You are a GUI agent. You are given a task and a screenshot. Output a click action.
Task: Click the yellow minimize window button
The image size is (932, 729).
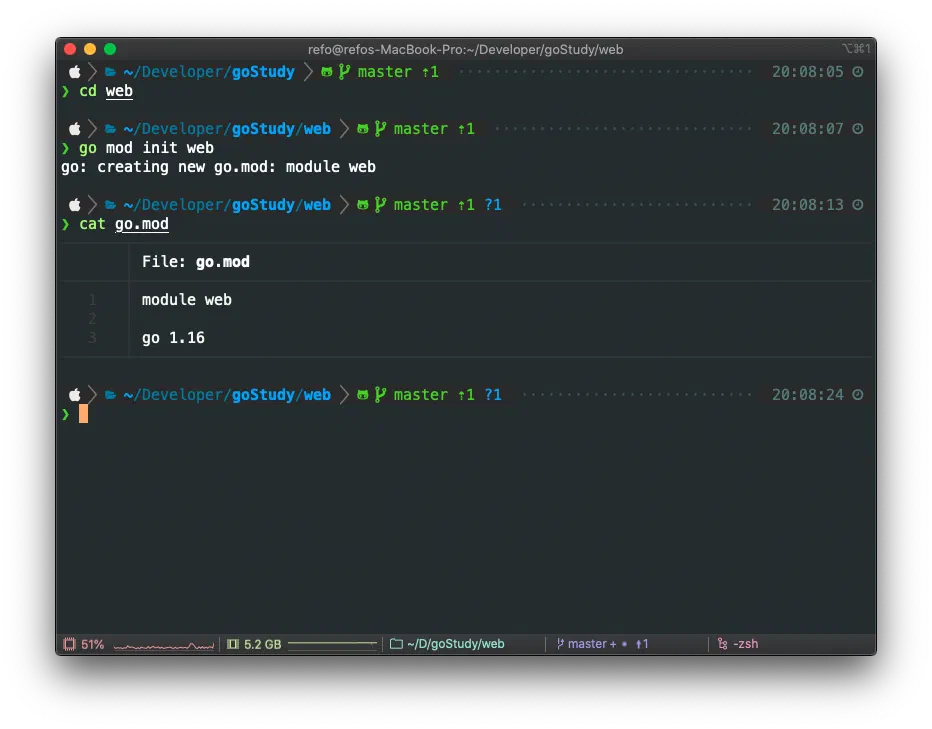[x=90, y=49]
